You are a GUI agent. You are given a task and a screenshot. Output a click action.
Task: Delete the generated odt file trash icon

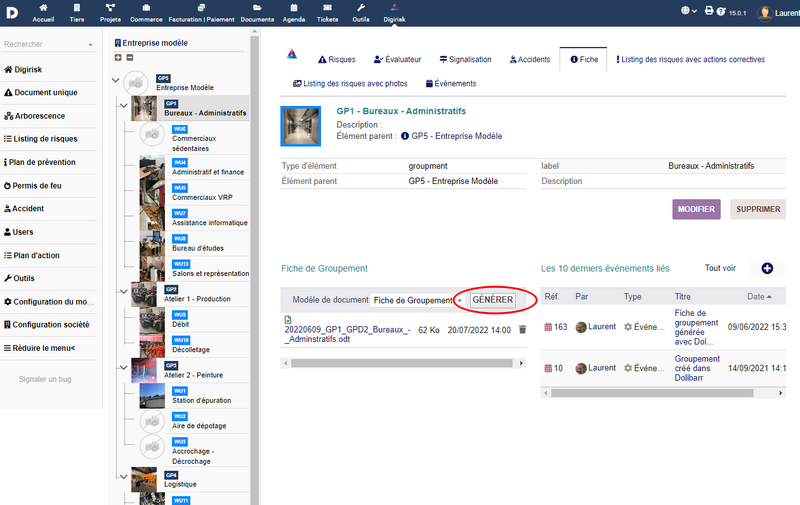point(522,330)
